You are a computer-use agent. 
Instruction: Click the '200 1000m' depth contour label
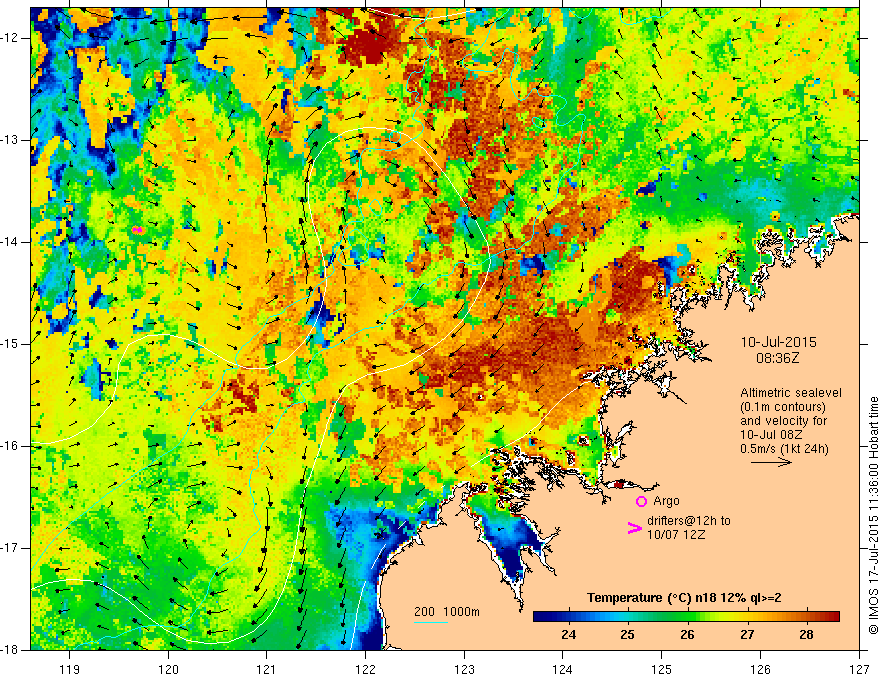point(447,612)
